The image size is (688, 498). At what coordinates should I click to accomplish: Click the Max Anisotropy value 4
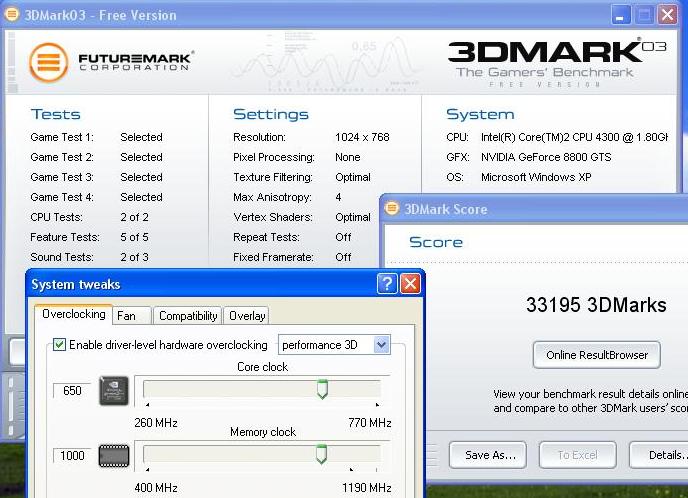click(x=338, y=197)
